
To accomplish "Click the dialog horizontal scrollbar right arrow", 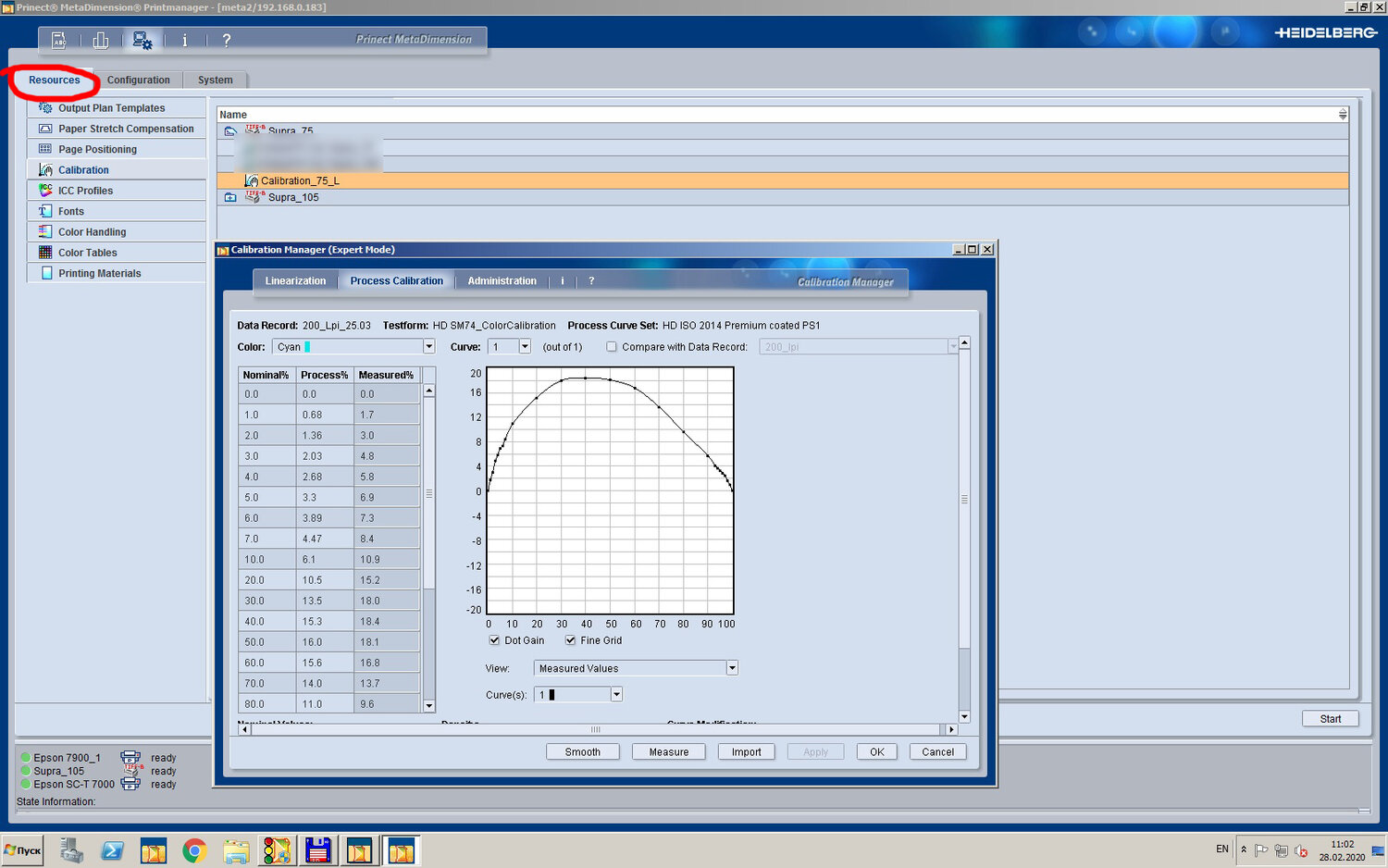I will click(951, 730).
